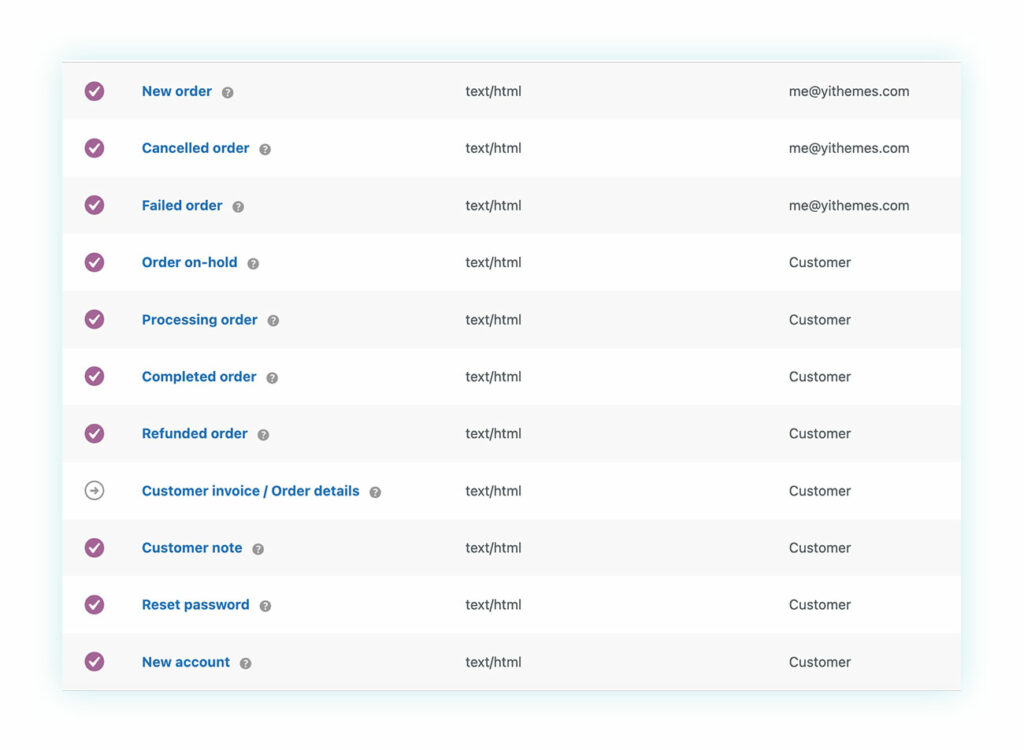Screen dimensions: 1024x750
Task: Click the enabled checkmark for New account
Action: (94, 662)
